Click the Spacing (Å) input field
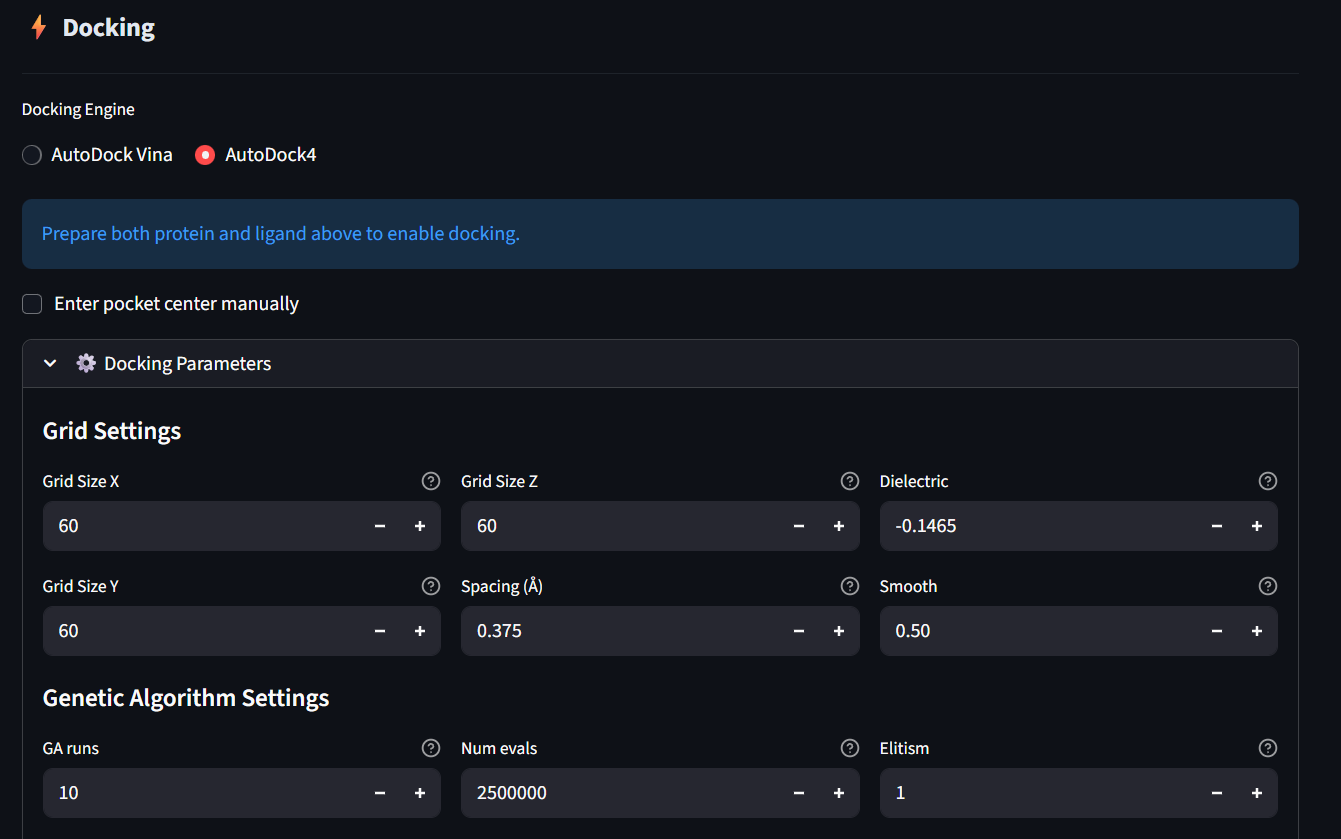Image resolution: width=1341 pixels, height=839 pixels. pos(620,631)
